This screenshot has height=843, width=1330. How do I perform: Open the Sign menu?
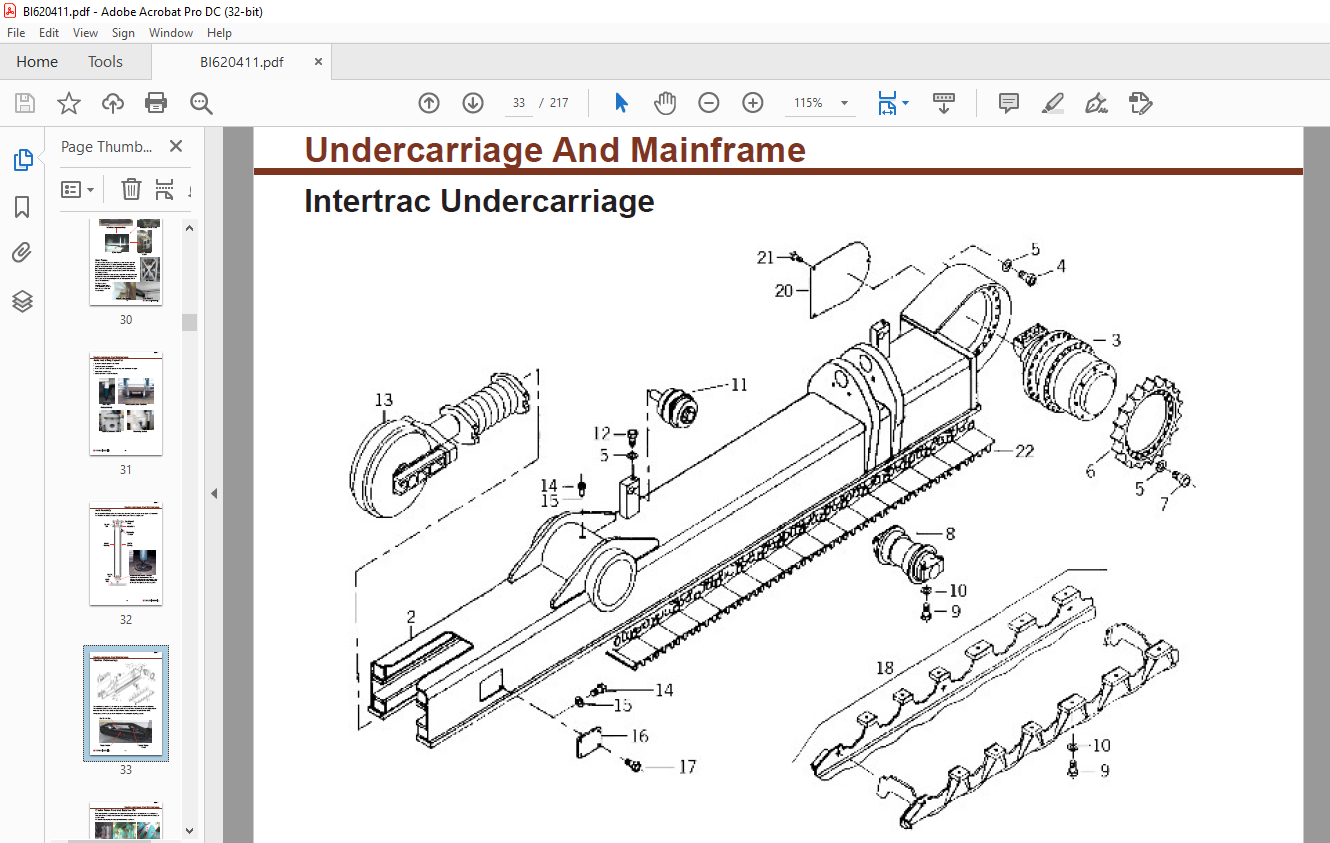(123, 33)
